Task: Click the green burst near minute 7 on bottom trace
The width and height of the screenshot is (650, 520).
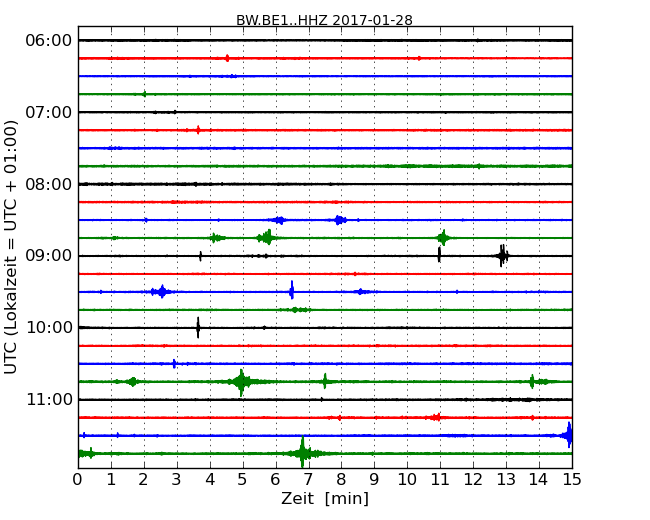Action: [x=303, y=453]
